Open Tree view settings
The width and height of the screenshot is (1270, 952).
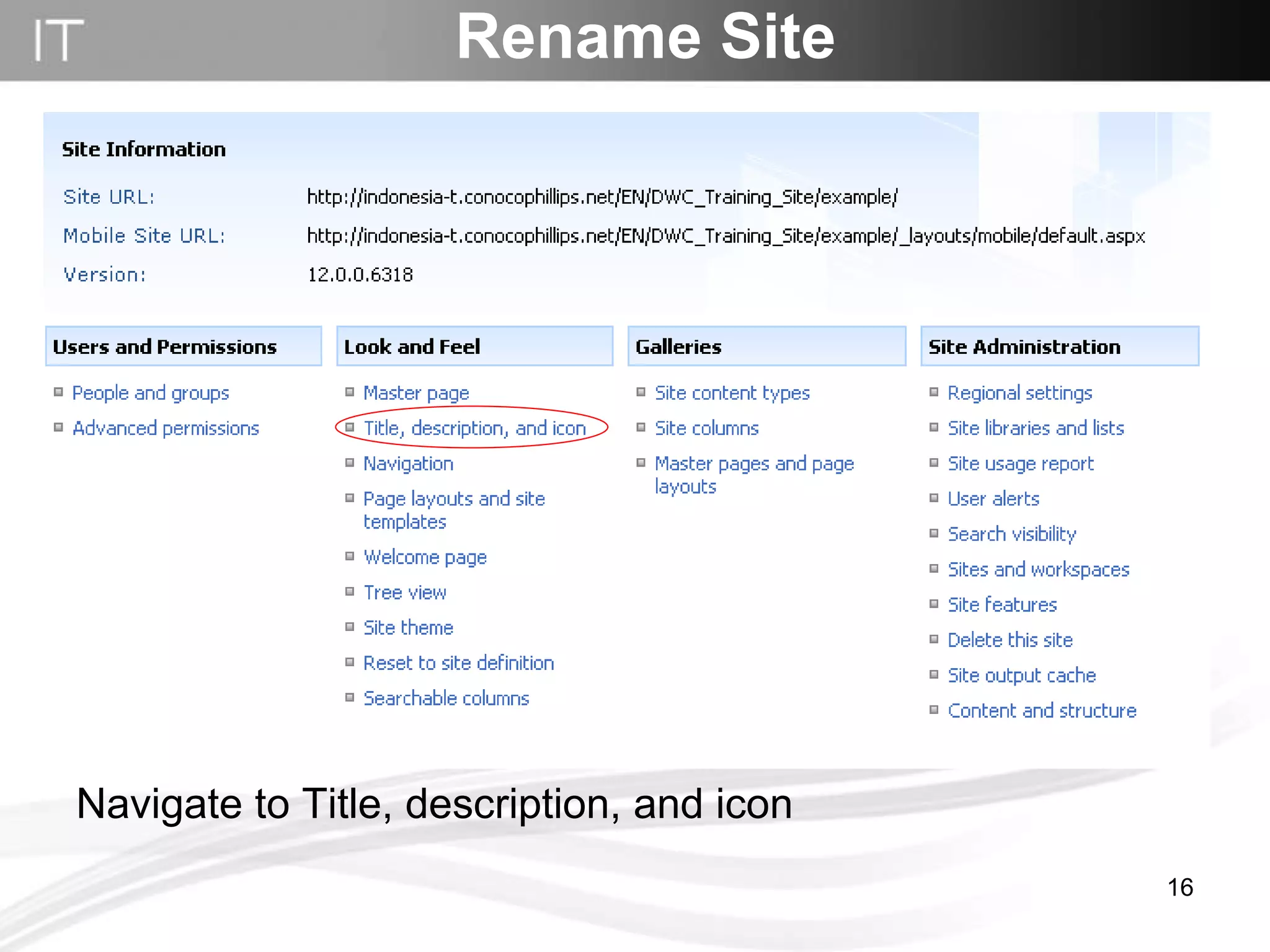pyautogui.click(x=404, y=593)
